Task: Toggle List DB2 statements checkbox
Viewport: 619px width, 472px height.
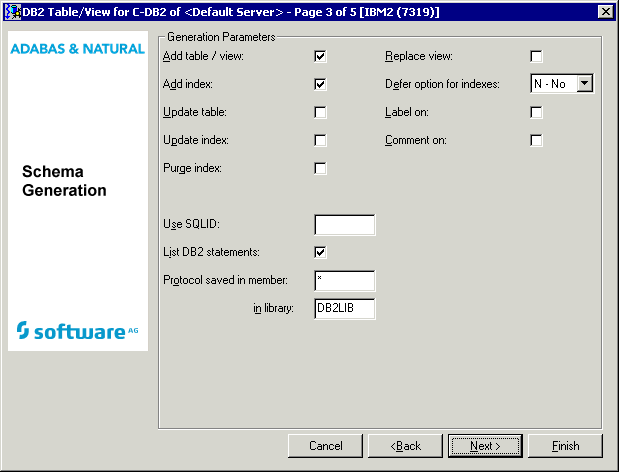Action: pyautogui.click(x=320, y=252)
